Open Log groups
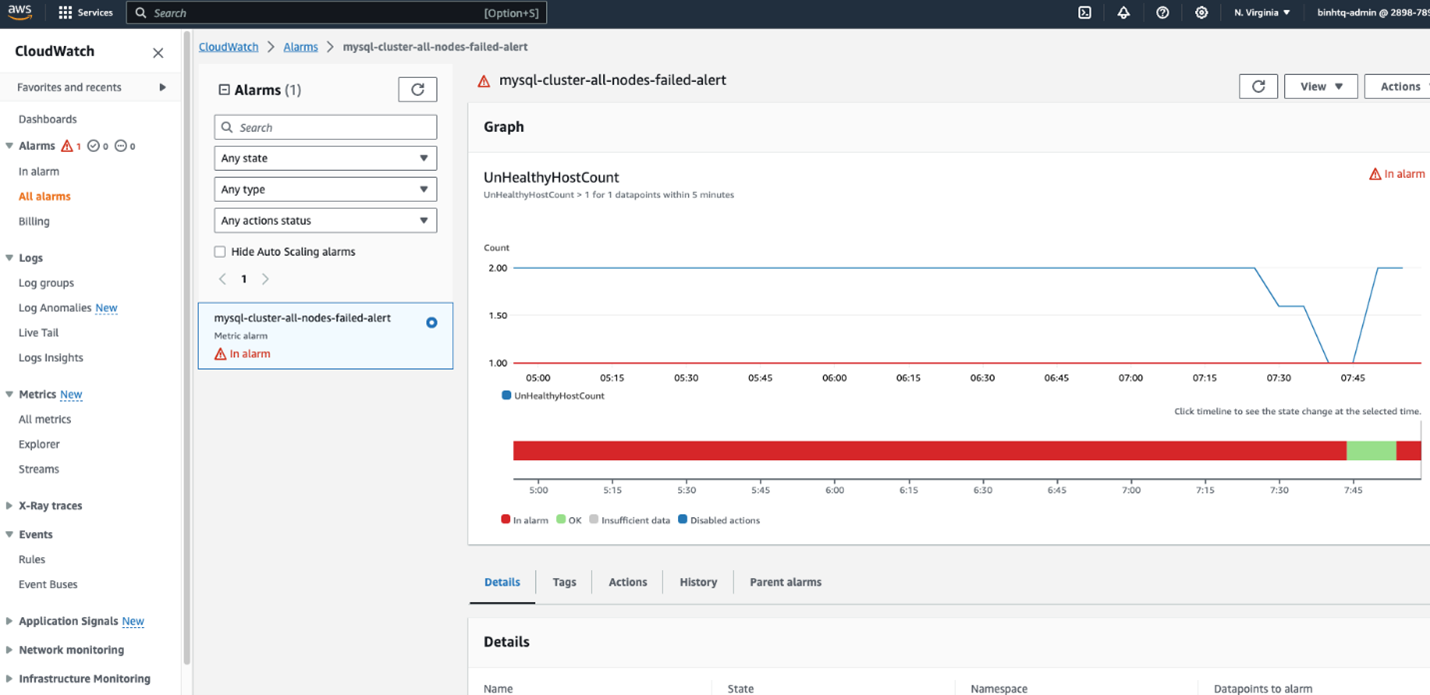1430x695 pixels. pyautogui.click(x=46, y=283)
